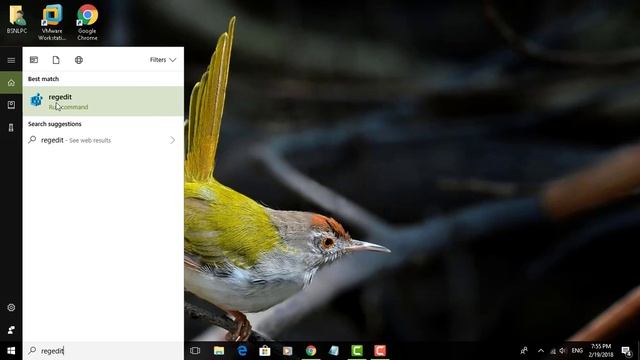The height and width of the screenshot is (360, 640).
Task: Open the network icon in system tray
Action: [x=553, y=351]
